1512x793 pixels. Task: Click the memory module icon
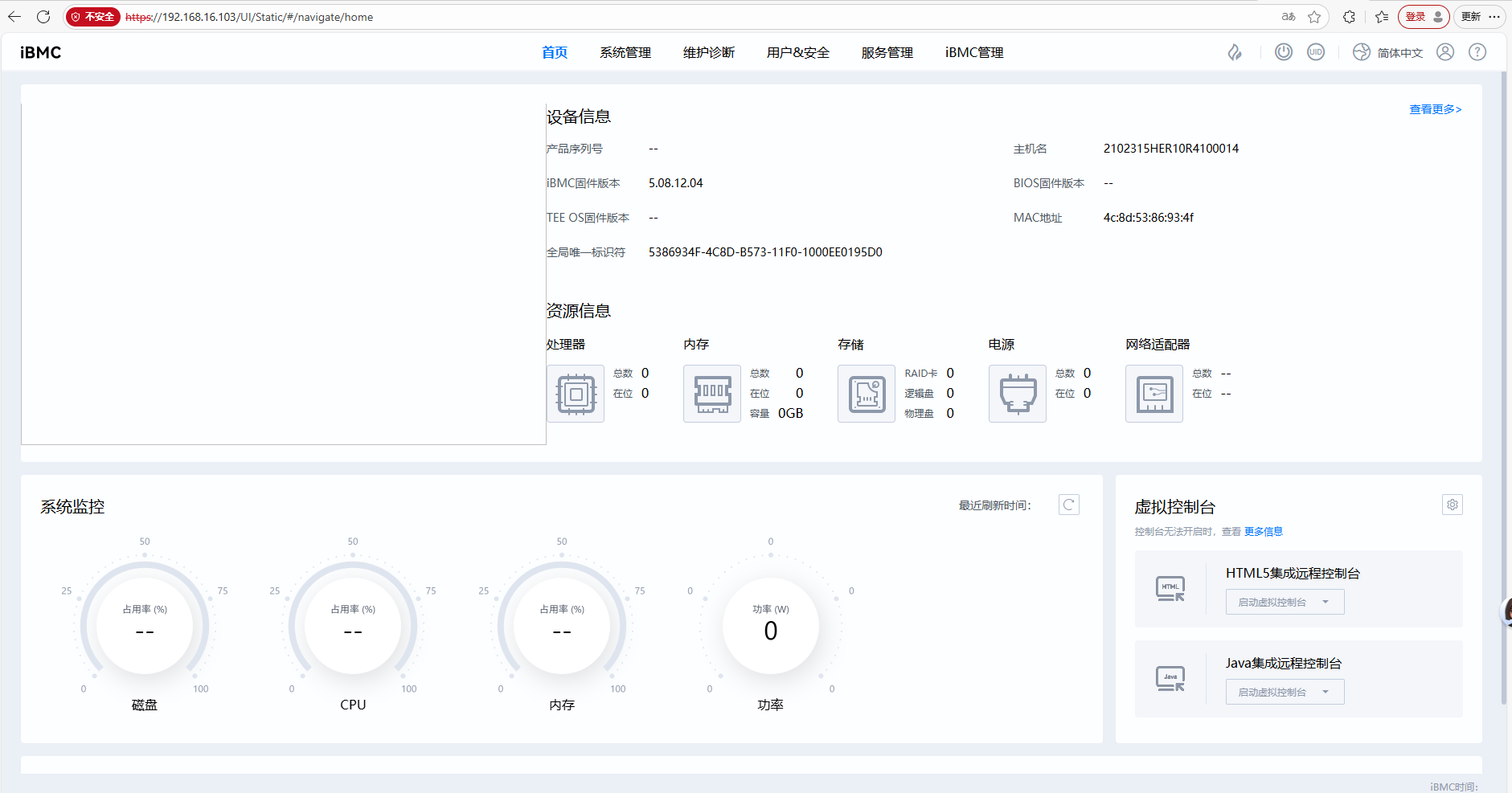(x=712, y=394)
